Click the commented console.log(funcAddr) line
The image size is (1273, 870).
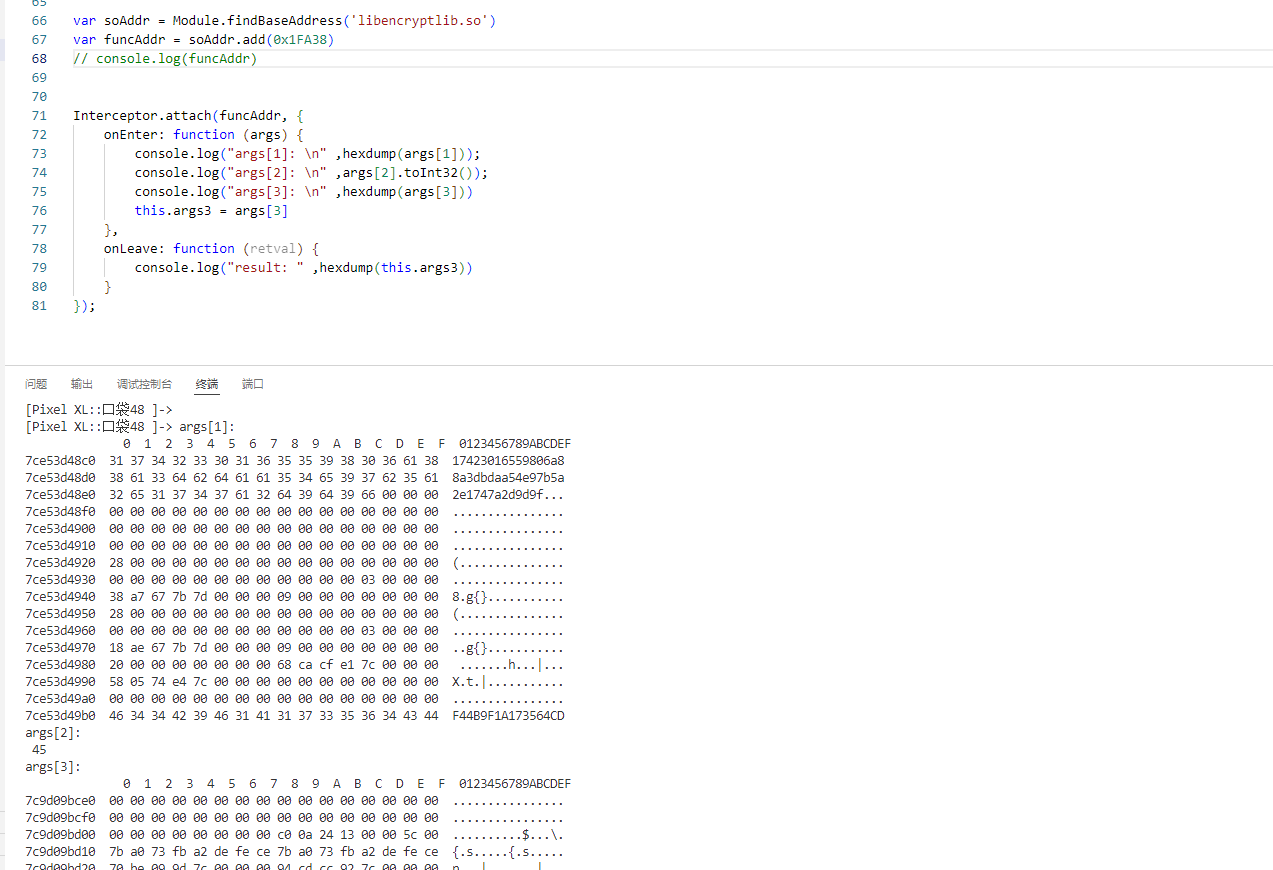point(165,59)
